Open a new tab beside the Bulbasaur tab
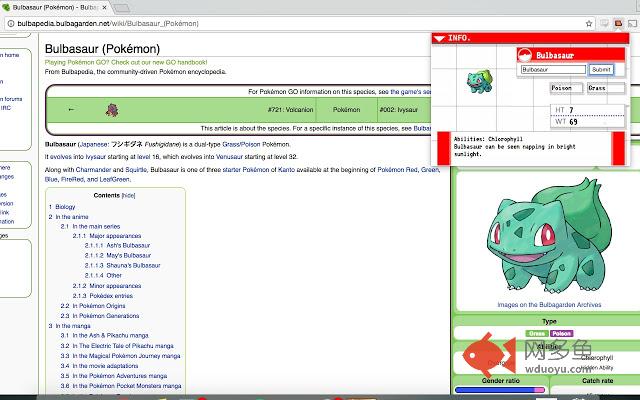 [x=121, y=8]
